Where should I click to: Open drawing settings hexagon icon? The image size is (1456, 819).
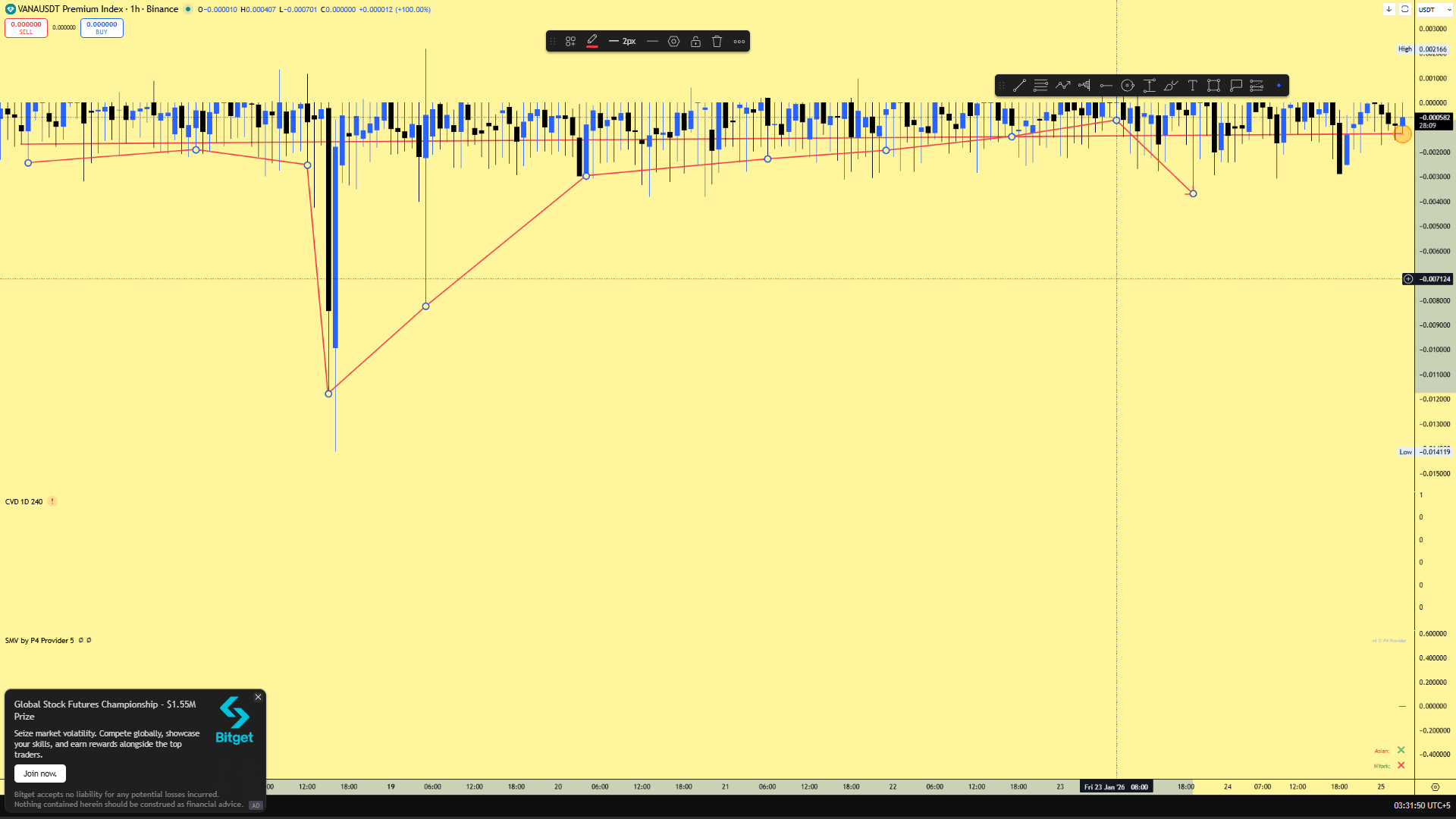pyautogui.click(x=673, y=42)
